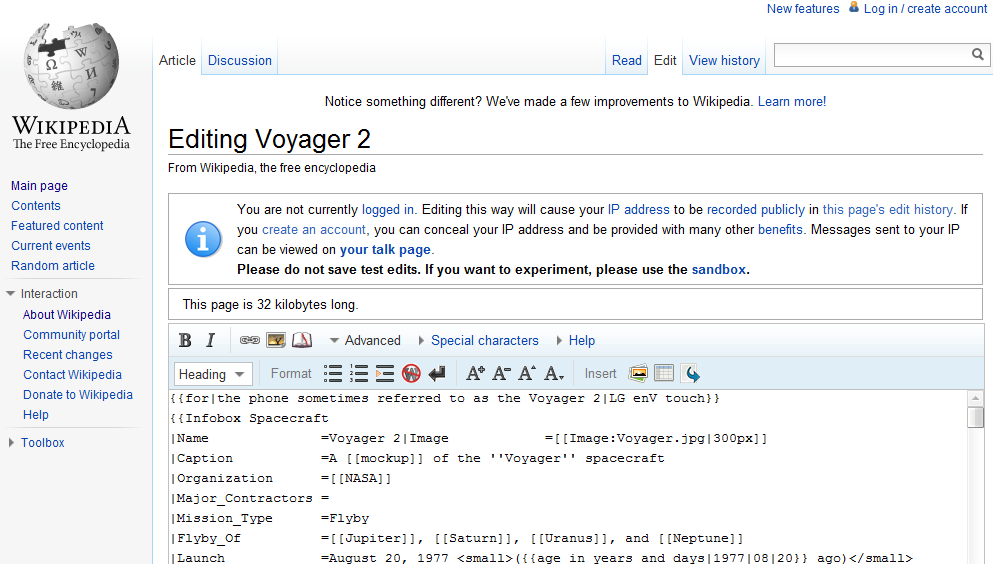993x564 pixels.
Task: Insert no-wiki formatting using the crossed-out W icon
Action: [x=411, y=373]
